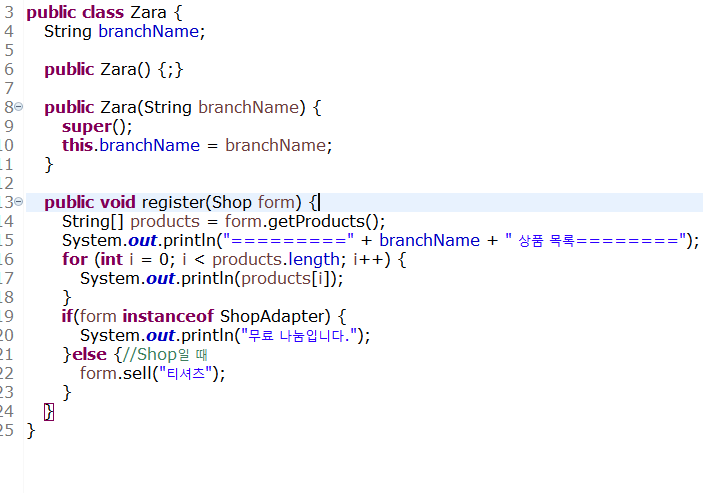Click the '티셔츠' string argument
The width and height of the screenshot is (703, 493).
185,373
